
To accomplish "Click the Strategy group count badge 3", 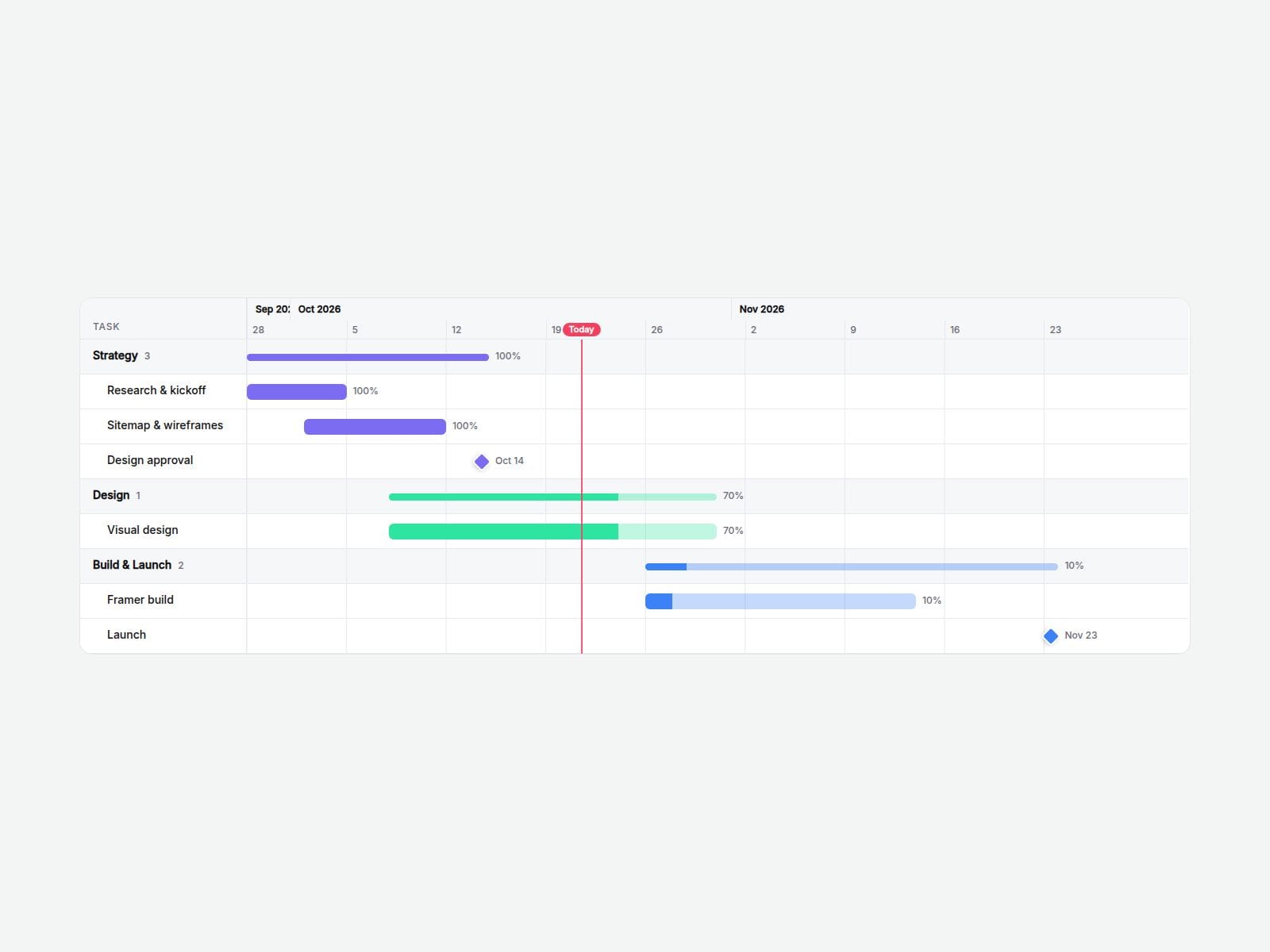I will (x=147, y=356).
